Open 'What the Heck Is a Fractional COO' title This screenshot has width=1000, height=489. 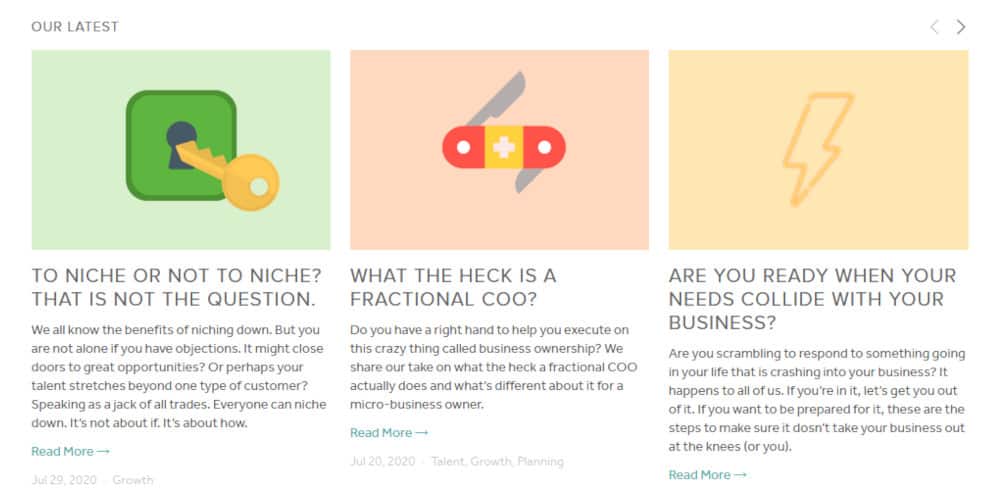coord(453,288)
